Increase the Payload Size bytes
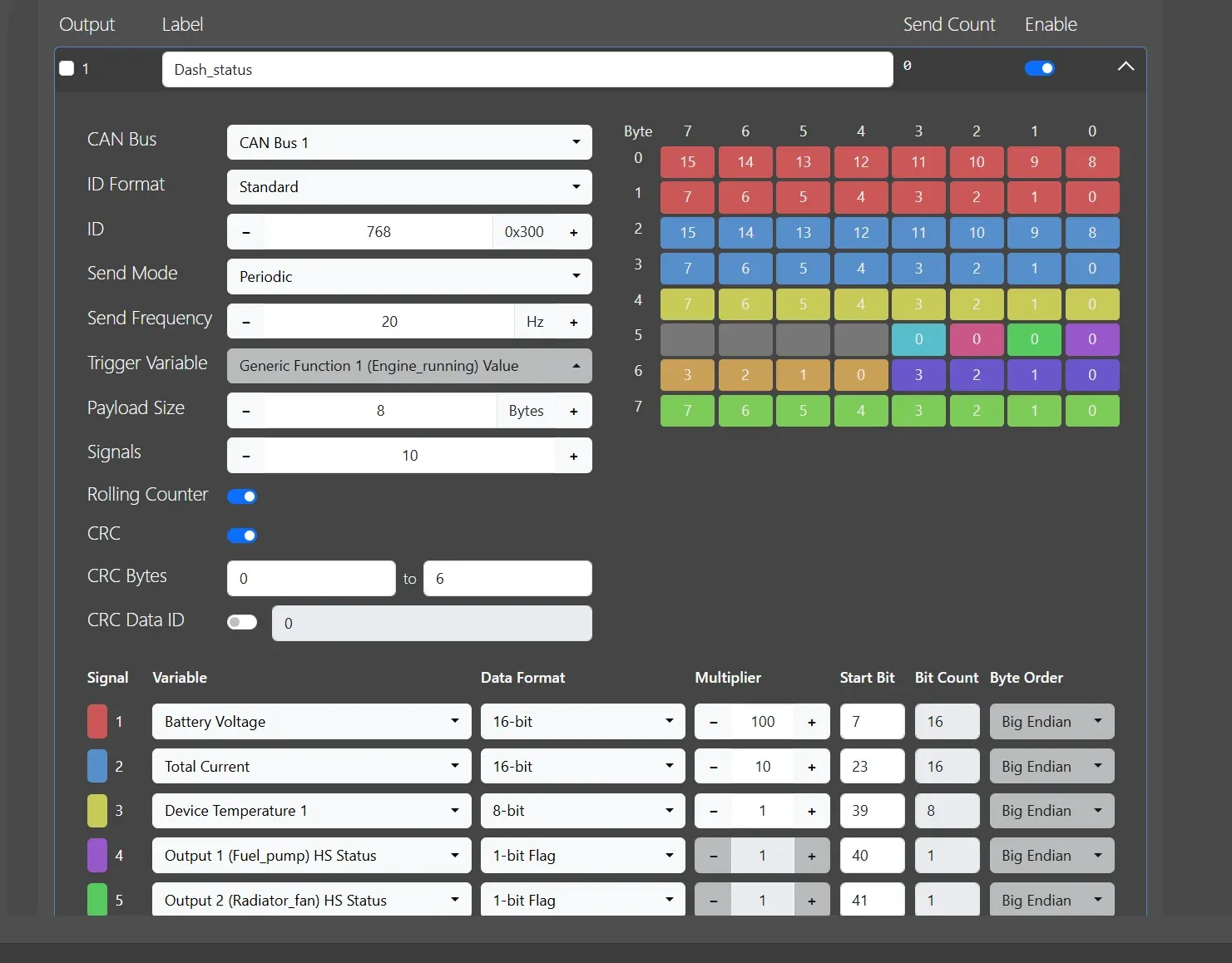1232x963 pixels. pyautogui.click(x=574, y=411)
